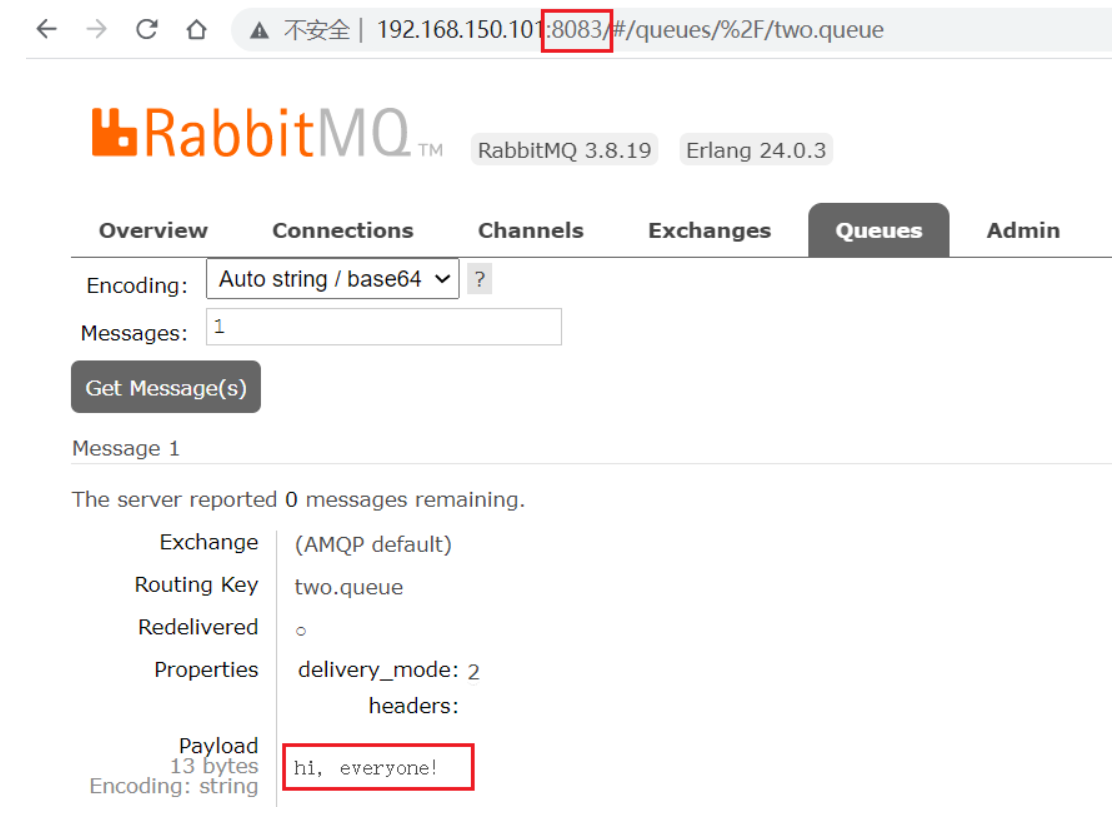Select the Queues tab
Viewport: 1119px width, 835px height.
(x=879, y=231)
